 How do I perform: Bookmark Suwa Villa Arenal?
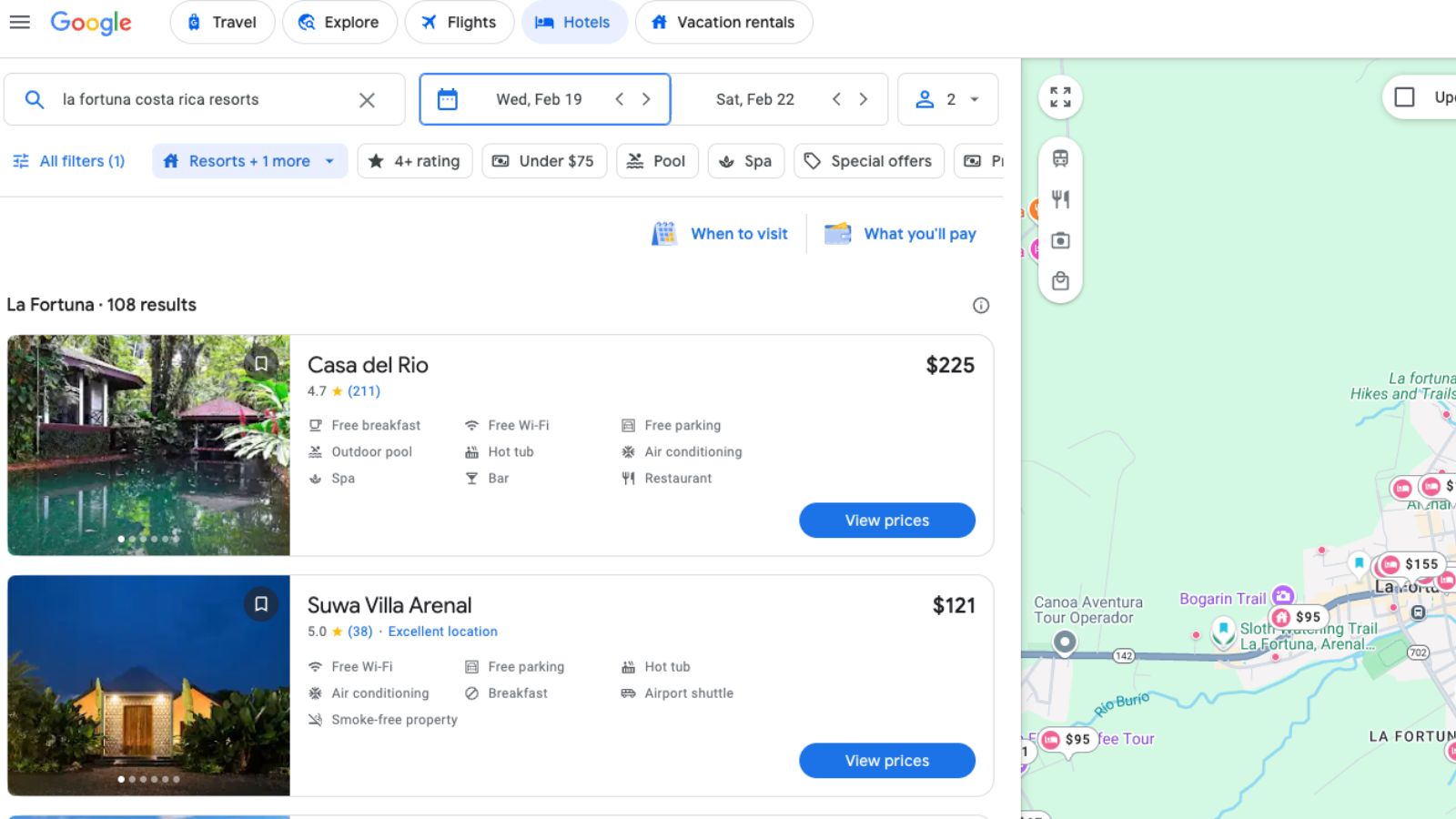(x=261, y=604)
